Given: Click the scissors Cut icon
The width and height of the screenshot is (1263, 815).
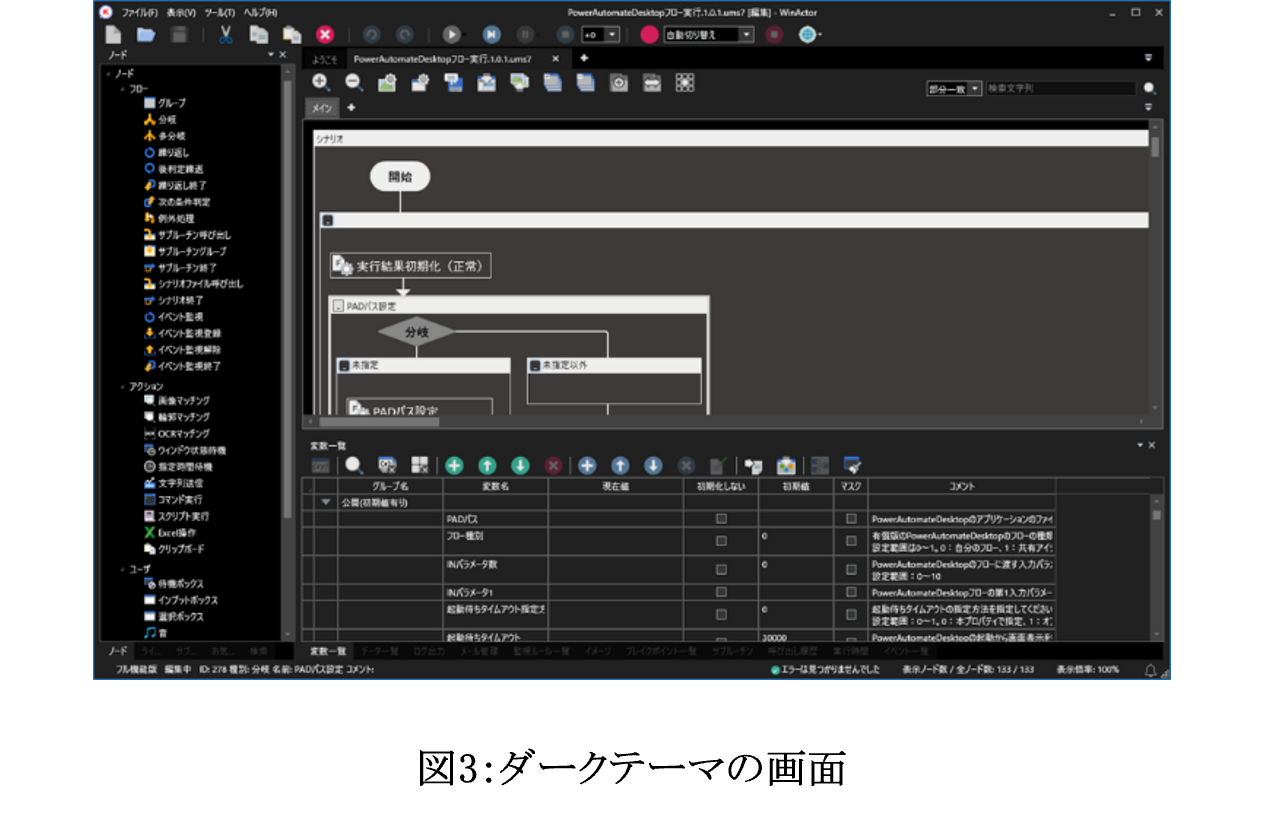Looking at the screenshot, I should pos(226,34).
